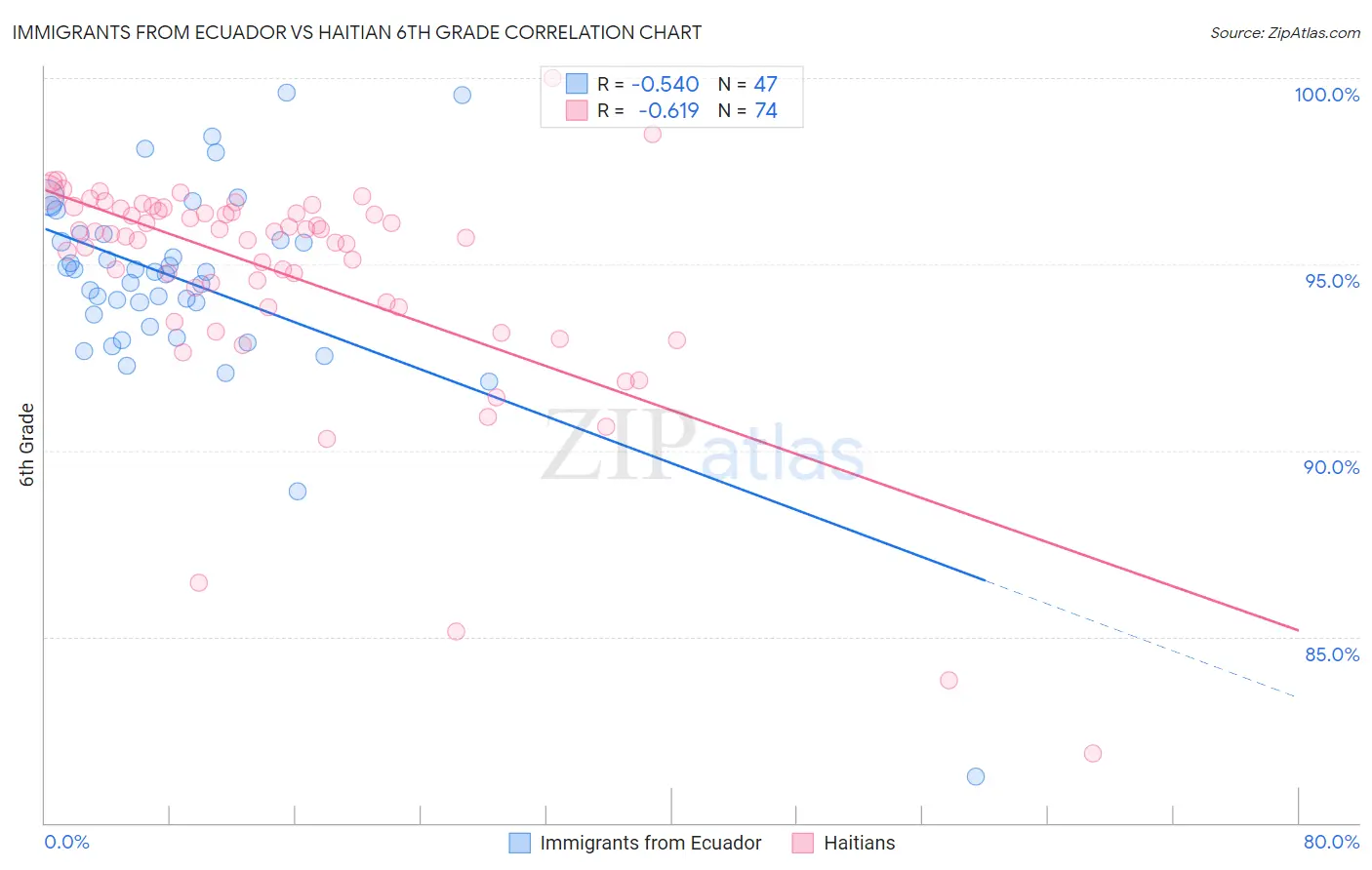Click the 95.0% y-axis label

tap(1332, 281)
